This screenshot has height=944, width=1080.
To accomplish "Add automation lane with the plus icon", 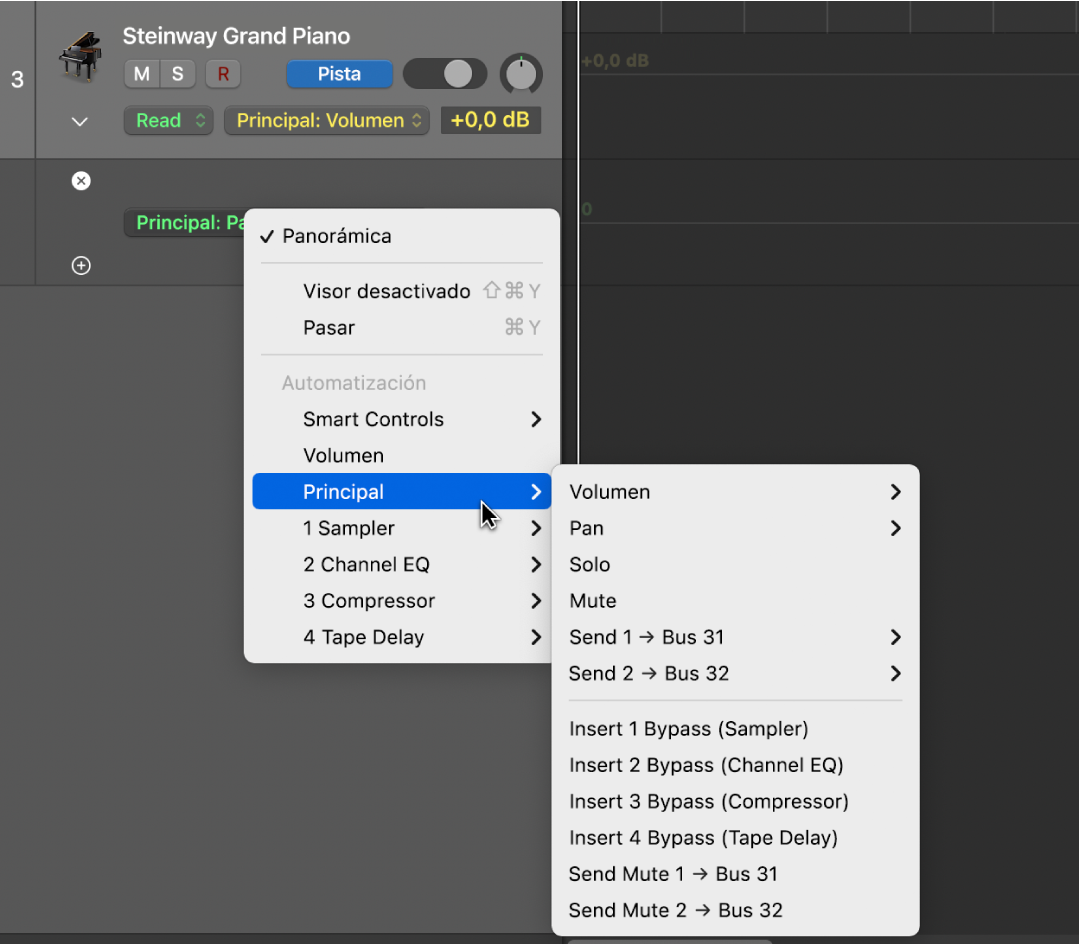I will [x=81, y=266].
